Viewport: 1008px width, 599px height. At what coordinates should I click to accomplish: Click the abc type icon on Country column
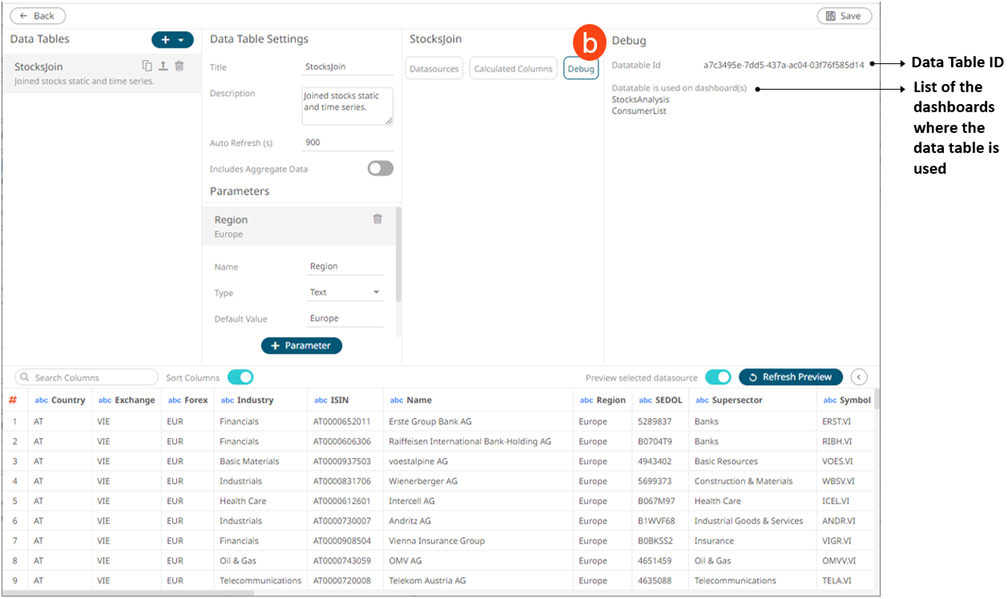(x=41, y=400)
